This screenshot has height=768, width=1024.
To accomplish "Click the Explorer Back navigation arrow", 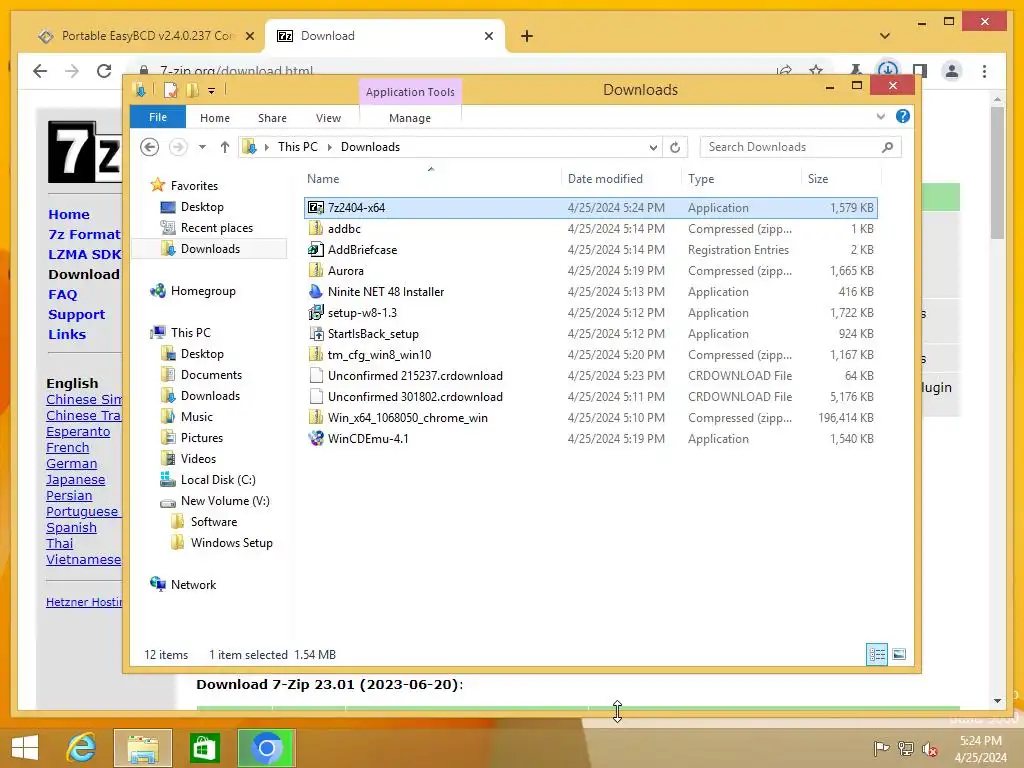I will pyautogui.click(x=150, y=147).
